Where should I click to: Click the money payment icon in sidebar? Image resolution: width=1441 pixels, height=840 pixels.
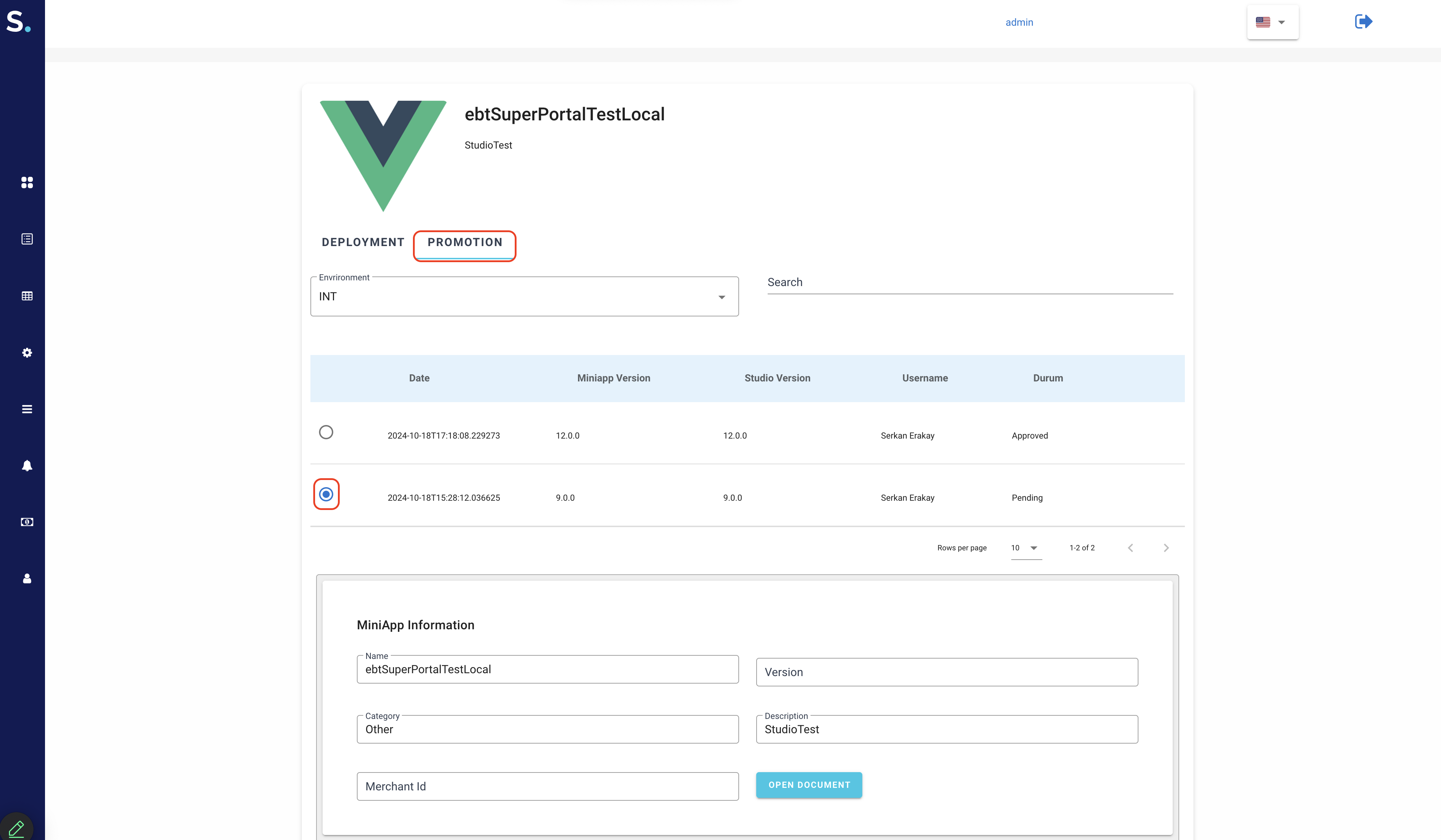(27, 522)
